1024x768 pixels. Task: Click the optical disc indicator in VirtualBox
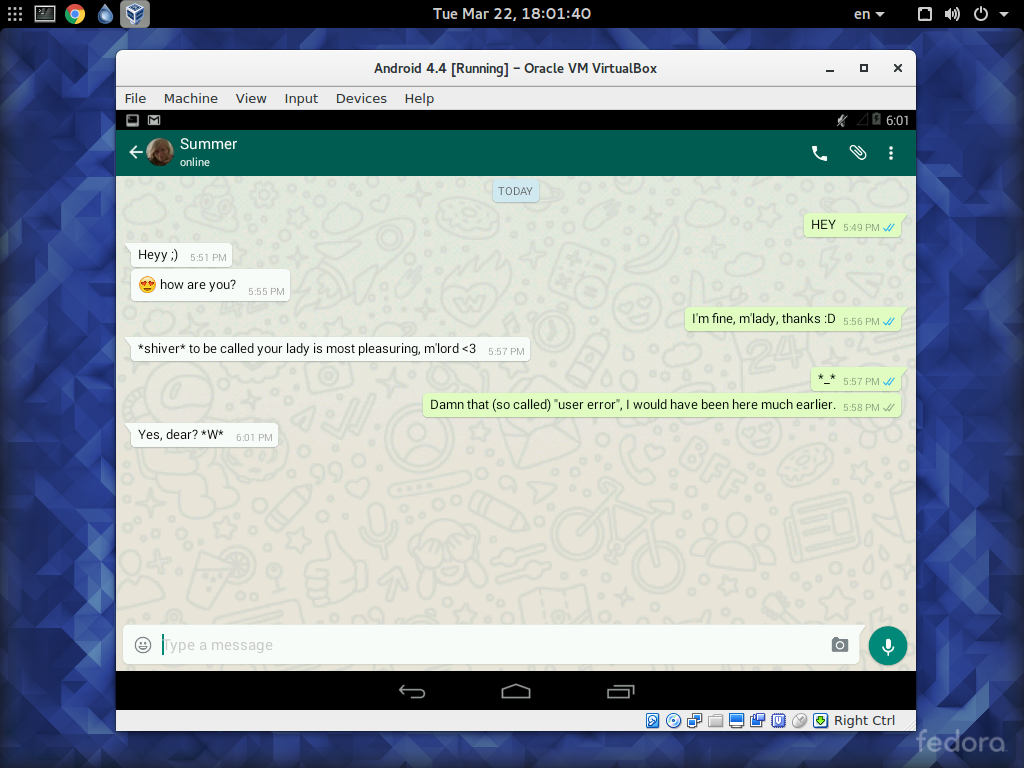pyautogui.click(x=673, y=720)
